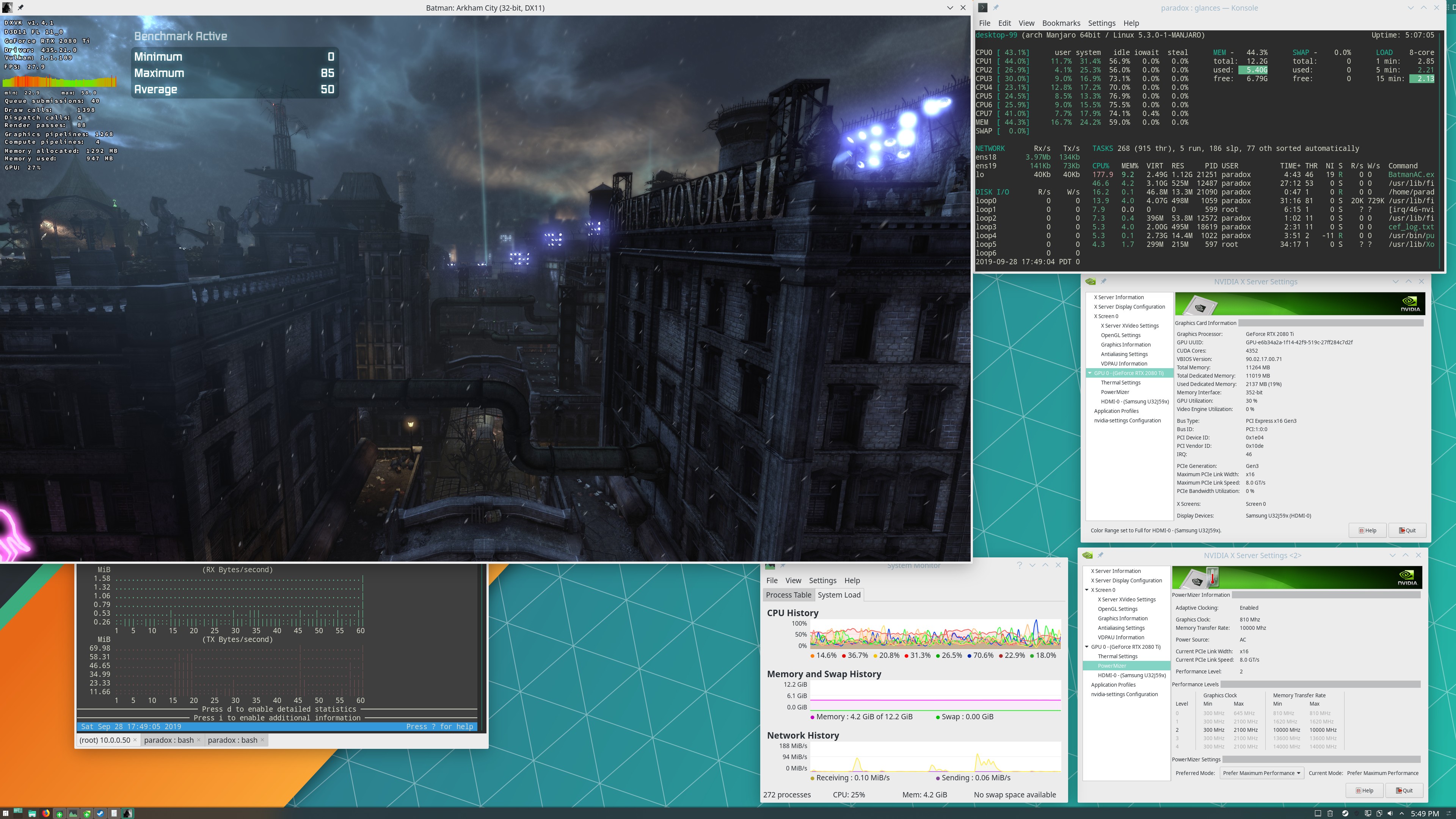Screen dimensions: 1456x819
Task: Click the GPU UUID value text
Action: click(1299, 342)
